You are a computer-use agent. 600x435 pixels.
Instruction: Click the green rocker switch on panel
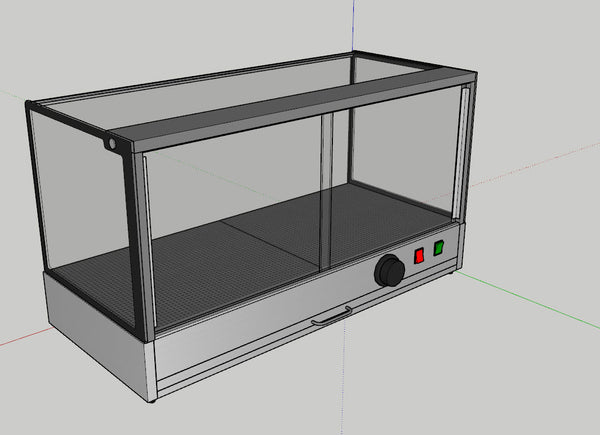point(439,248)
